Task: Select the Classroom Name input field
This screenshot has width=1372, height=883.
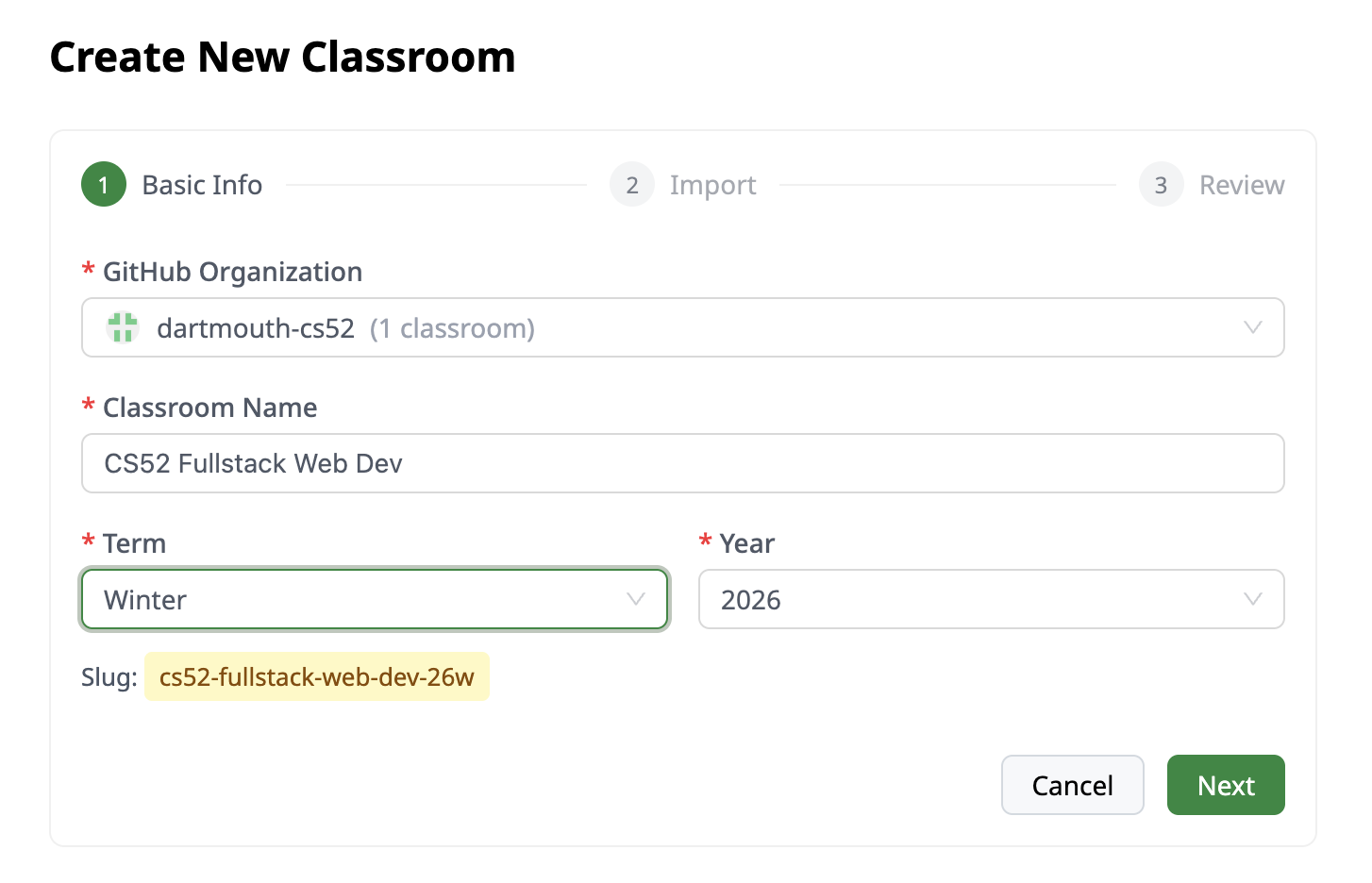Action: [x=682, y=463]
